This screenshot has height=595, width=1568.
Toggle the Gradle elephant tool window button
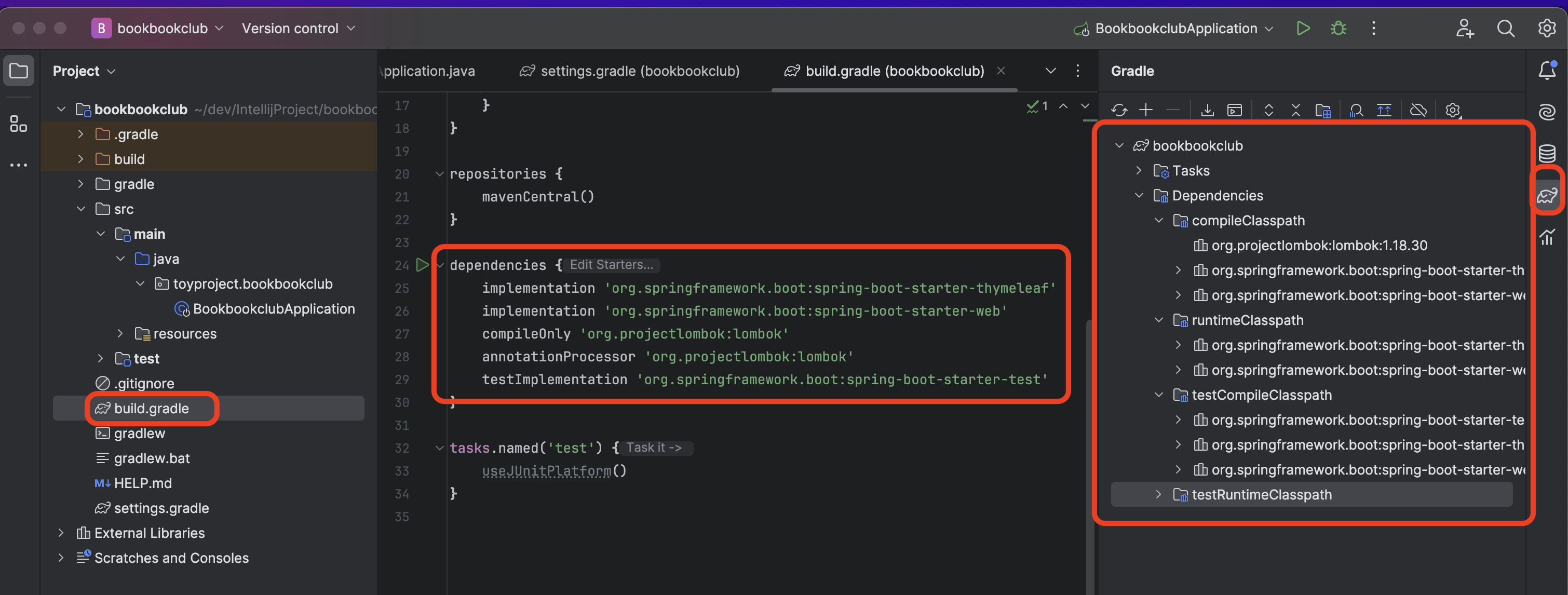pyautogui.click(x=1547, y=195)
